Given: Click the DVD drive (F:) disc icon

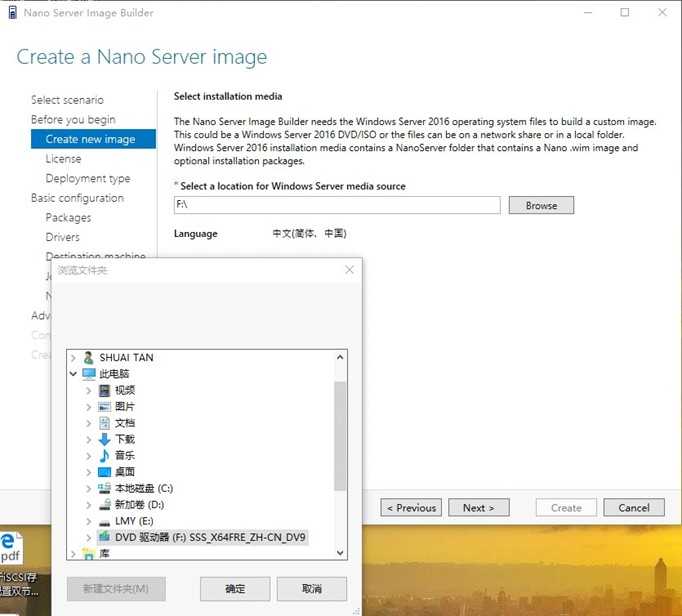Looking at the screenshot, I should point(104,537).
